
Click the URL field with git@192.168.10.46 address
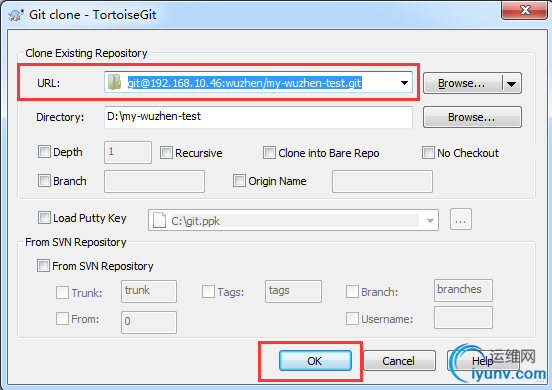pos(258,82)
